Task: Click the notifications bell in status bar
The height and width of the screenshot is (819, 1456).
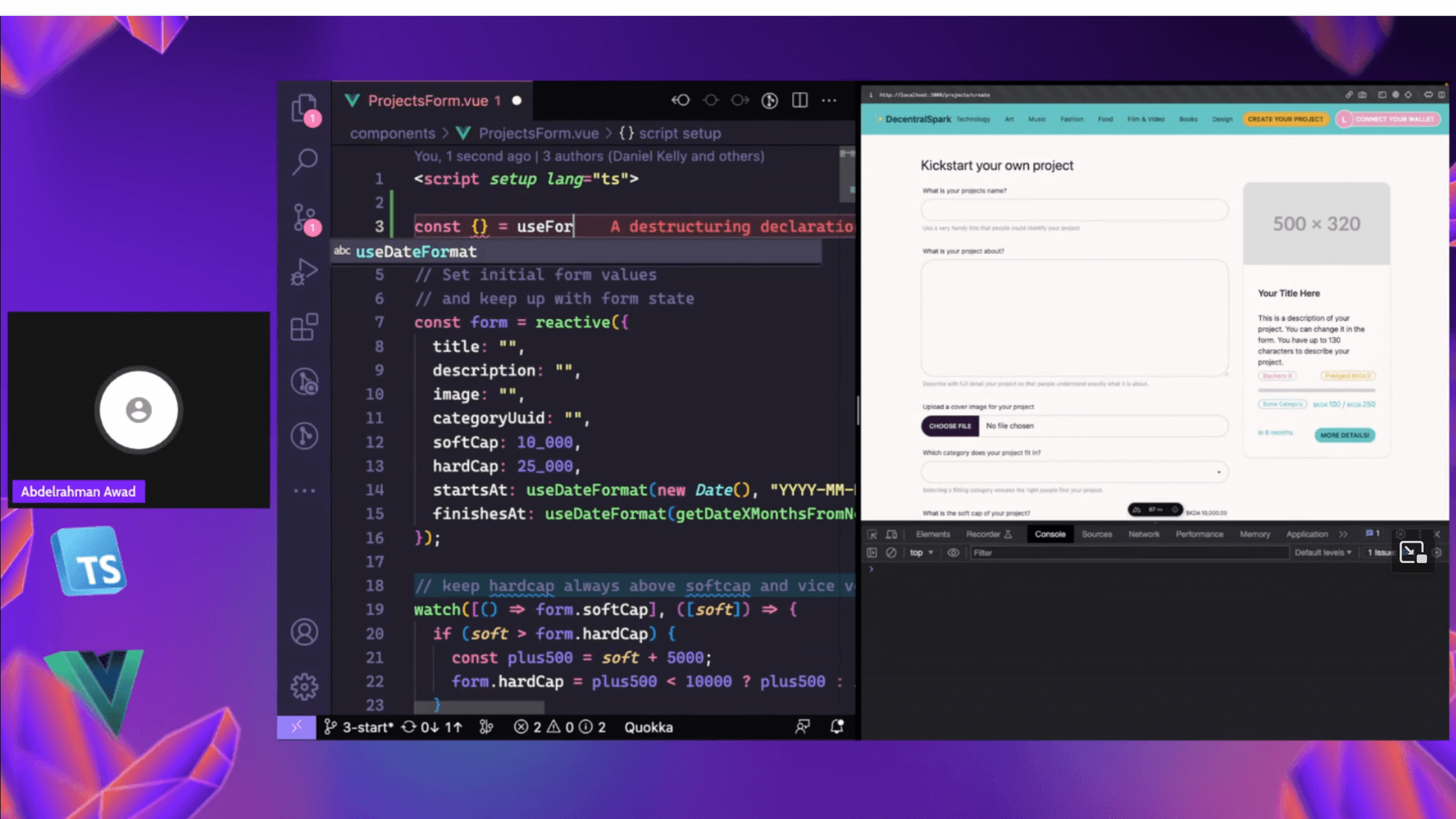Action: [x=837, y=726]
